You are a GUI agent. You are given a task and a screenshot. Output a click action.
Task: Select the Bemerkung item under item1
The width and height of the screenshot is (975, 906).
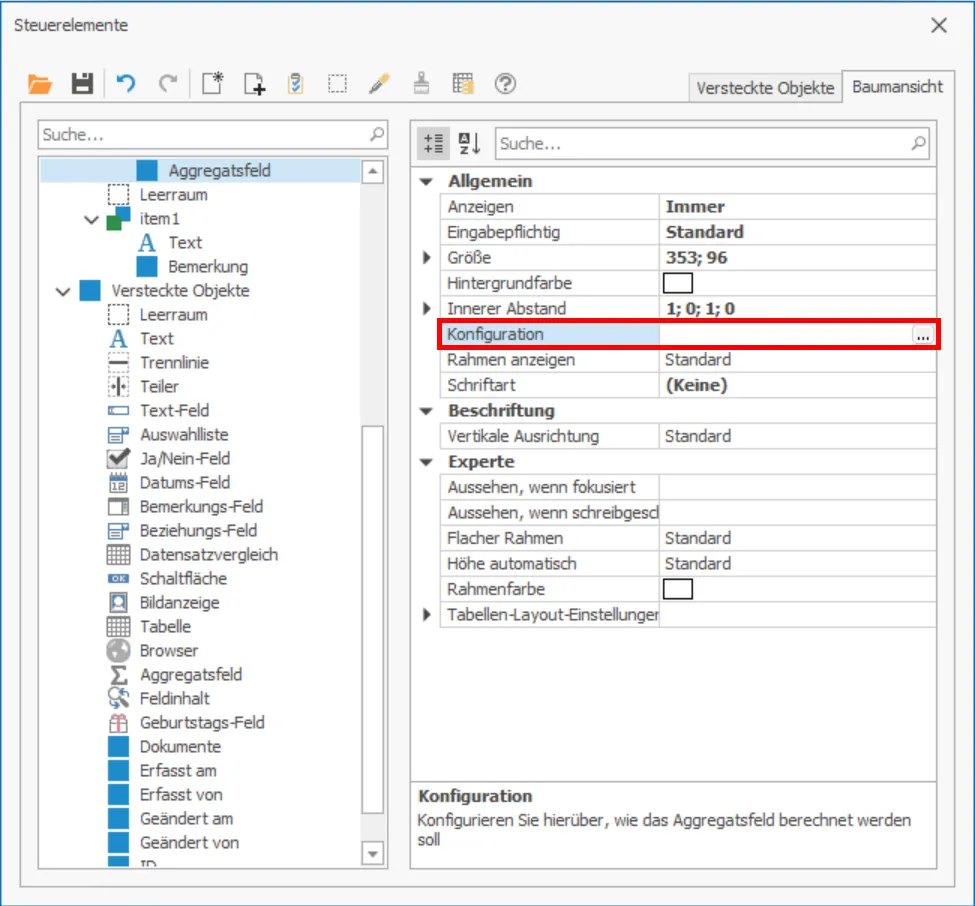[x=192, y=267]
